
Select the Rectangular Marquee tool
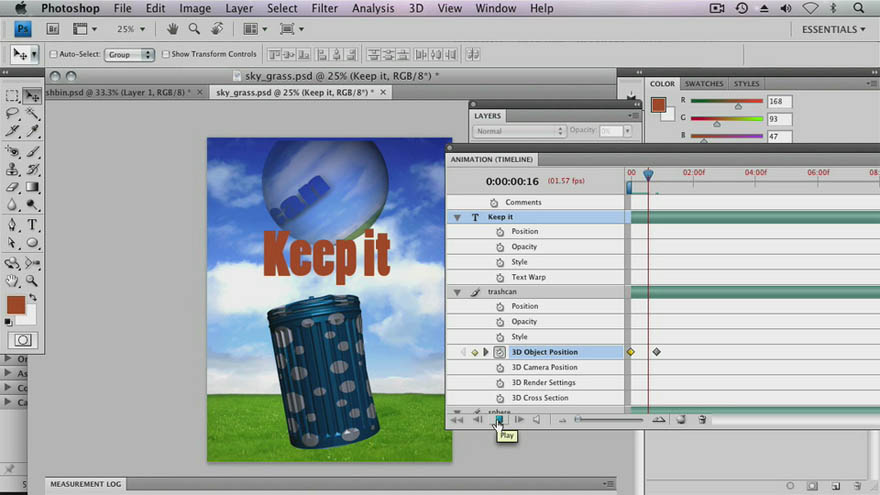[x=12, y=96]
